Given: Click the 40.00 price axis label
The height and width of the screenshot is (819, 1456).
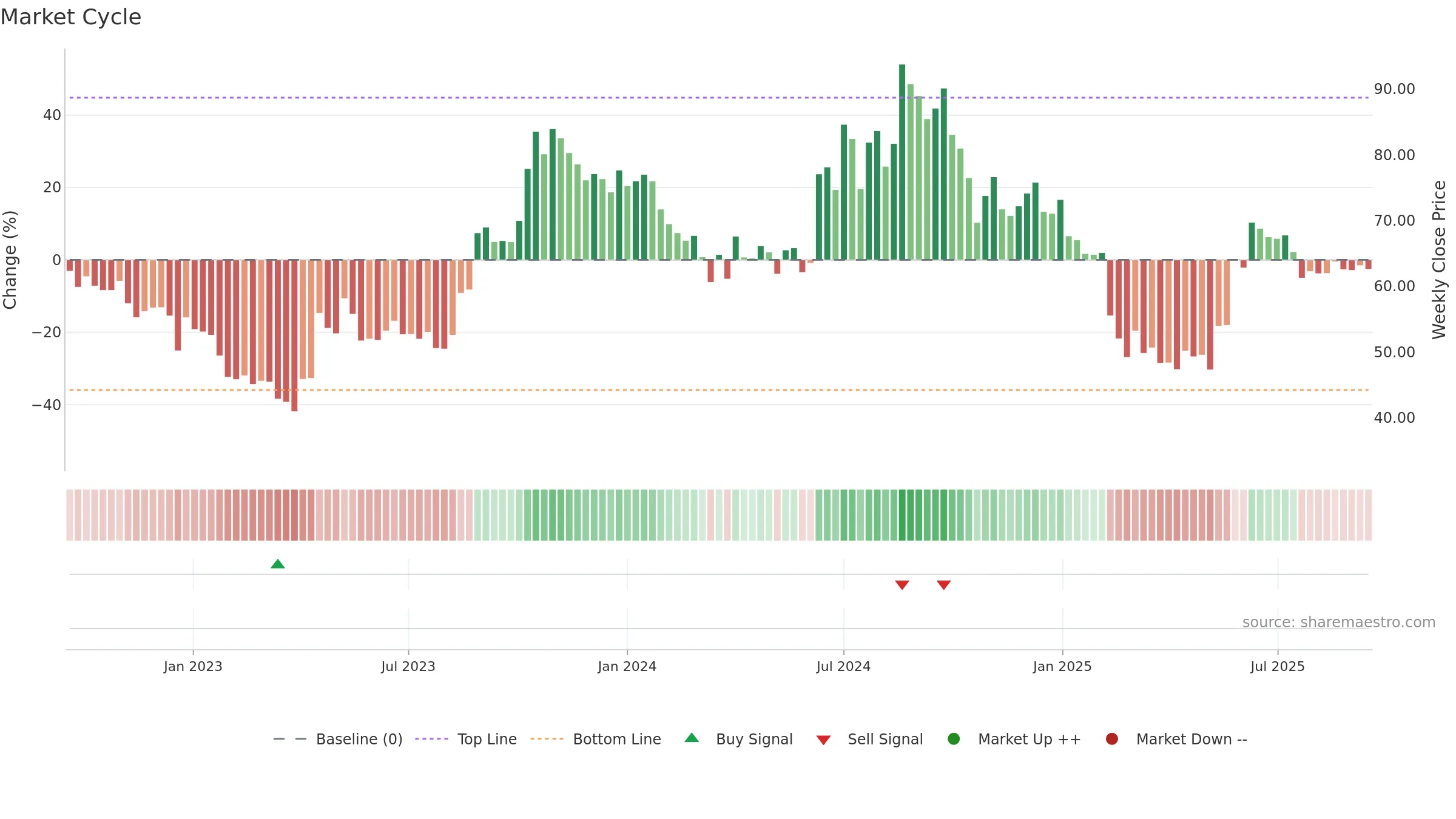Looking at the screenshot, I should 1395,417.
